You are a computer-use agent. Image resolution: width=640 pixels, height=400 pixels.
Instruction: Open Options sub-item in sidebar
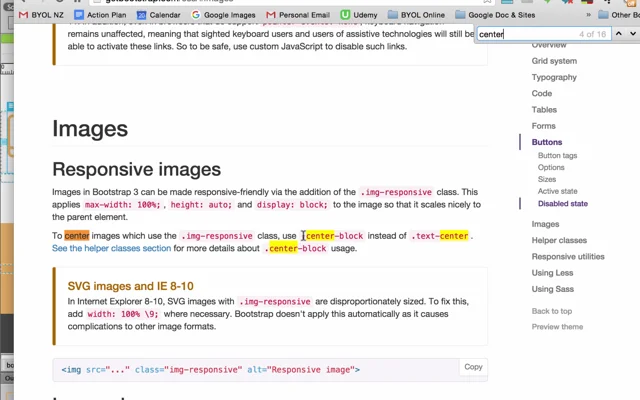(x=551, y=167)
